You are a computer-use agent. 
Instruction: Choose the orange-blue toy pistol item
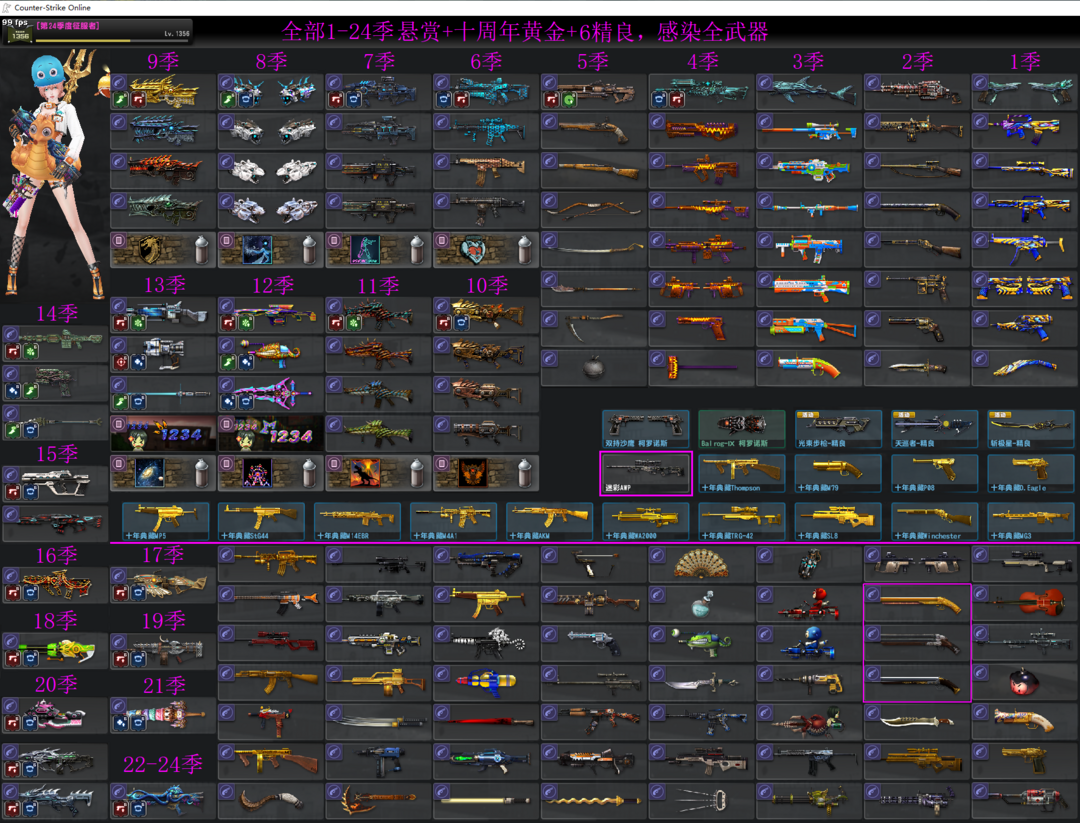point(809,368)
